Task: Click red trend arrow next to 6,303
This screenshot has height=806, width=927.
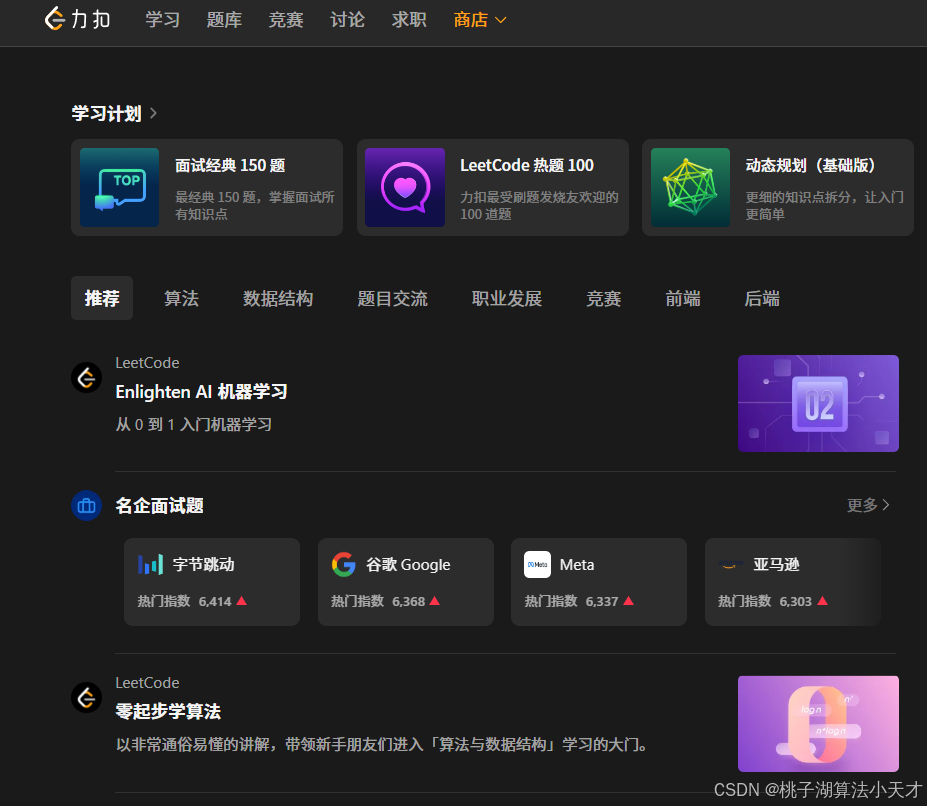Action: click(822, 601)
